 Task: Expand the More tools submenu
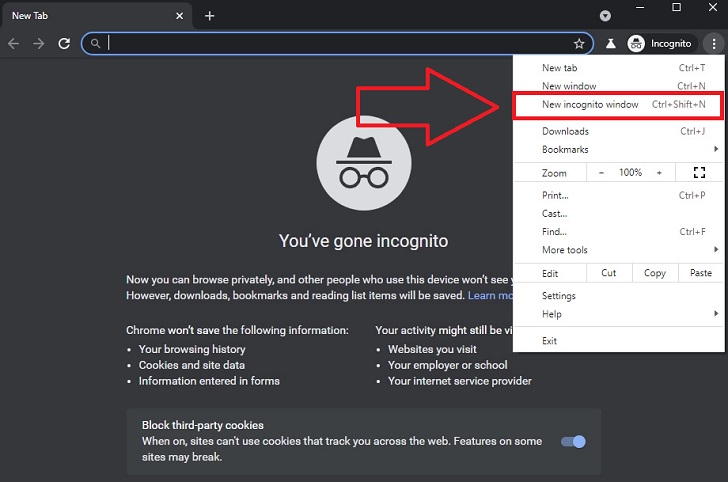(x=618, y=250)
